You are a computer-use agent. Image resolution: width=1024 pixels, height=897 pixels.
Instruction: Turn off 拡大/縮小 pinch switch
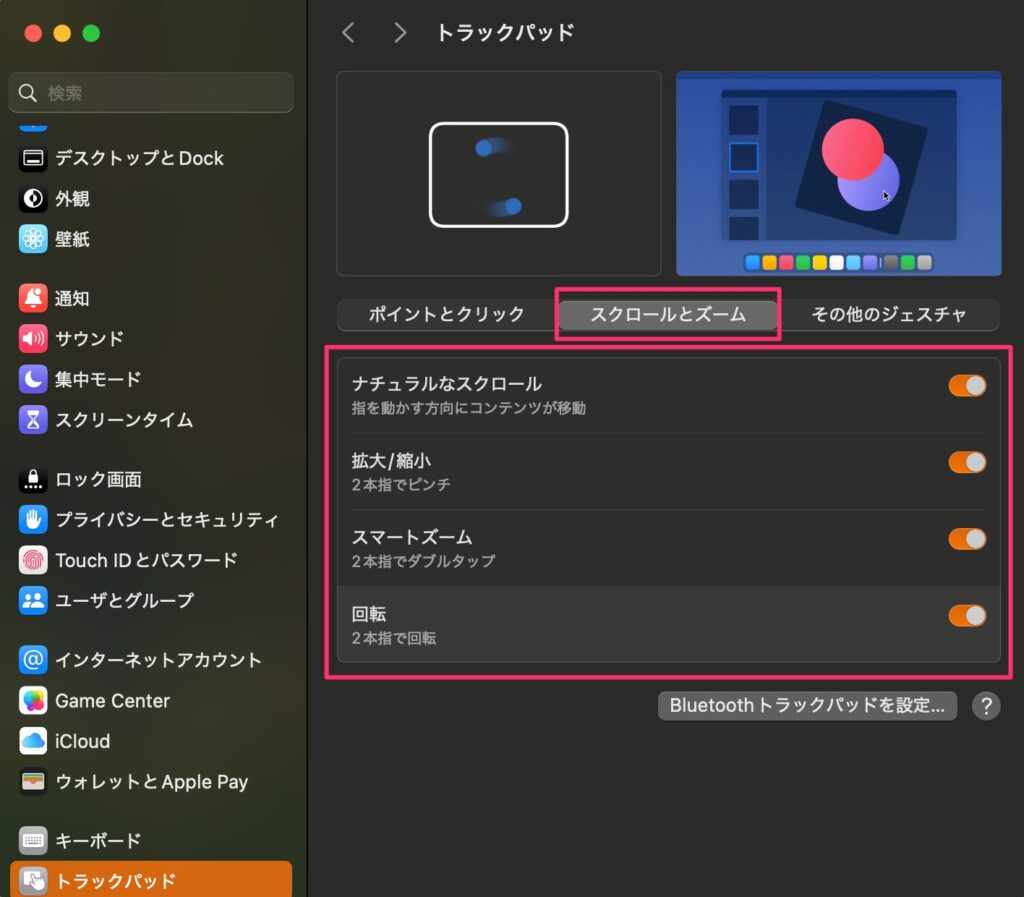[x=966, y=463]
